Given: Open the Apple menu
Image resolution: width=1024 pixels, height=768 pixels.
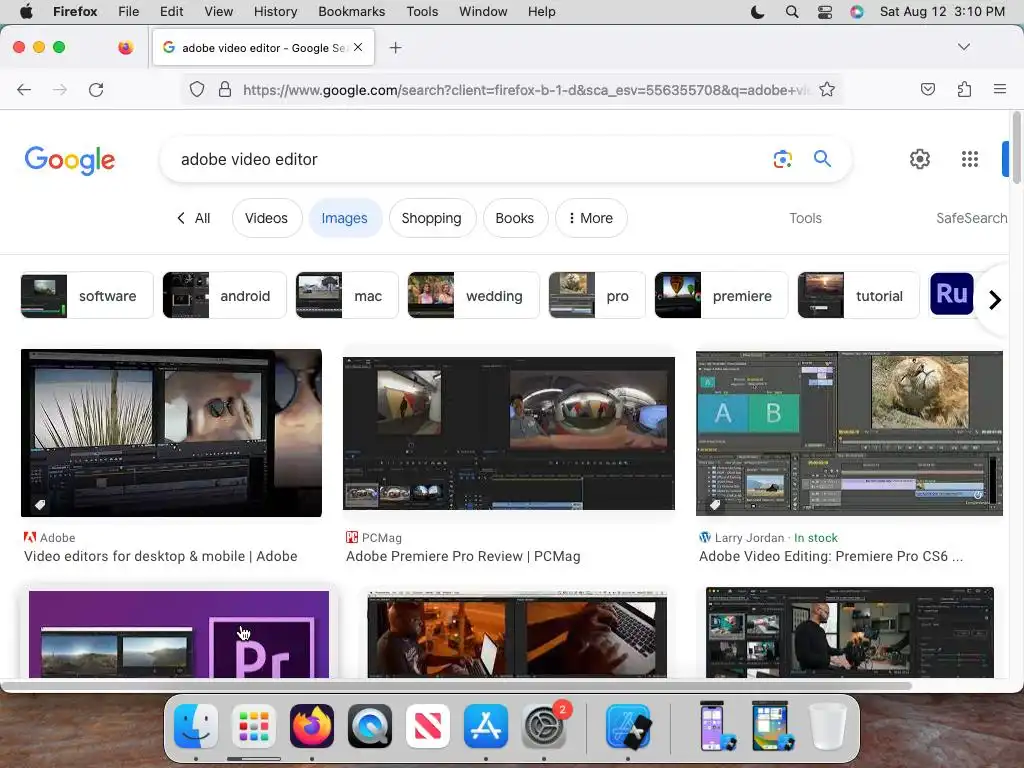Looking at the screenshot, I should click(x=26, y=12).
